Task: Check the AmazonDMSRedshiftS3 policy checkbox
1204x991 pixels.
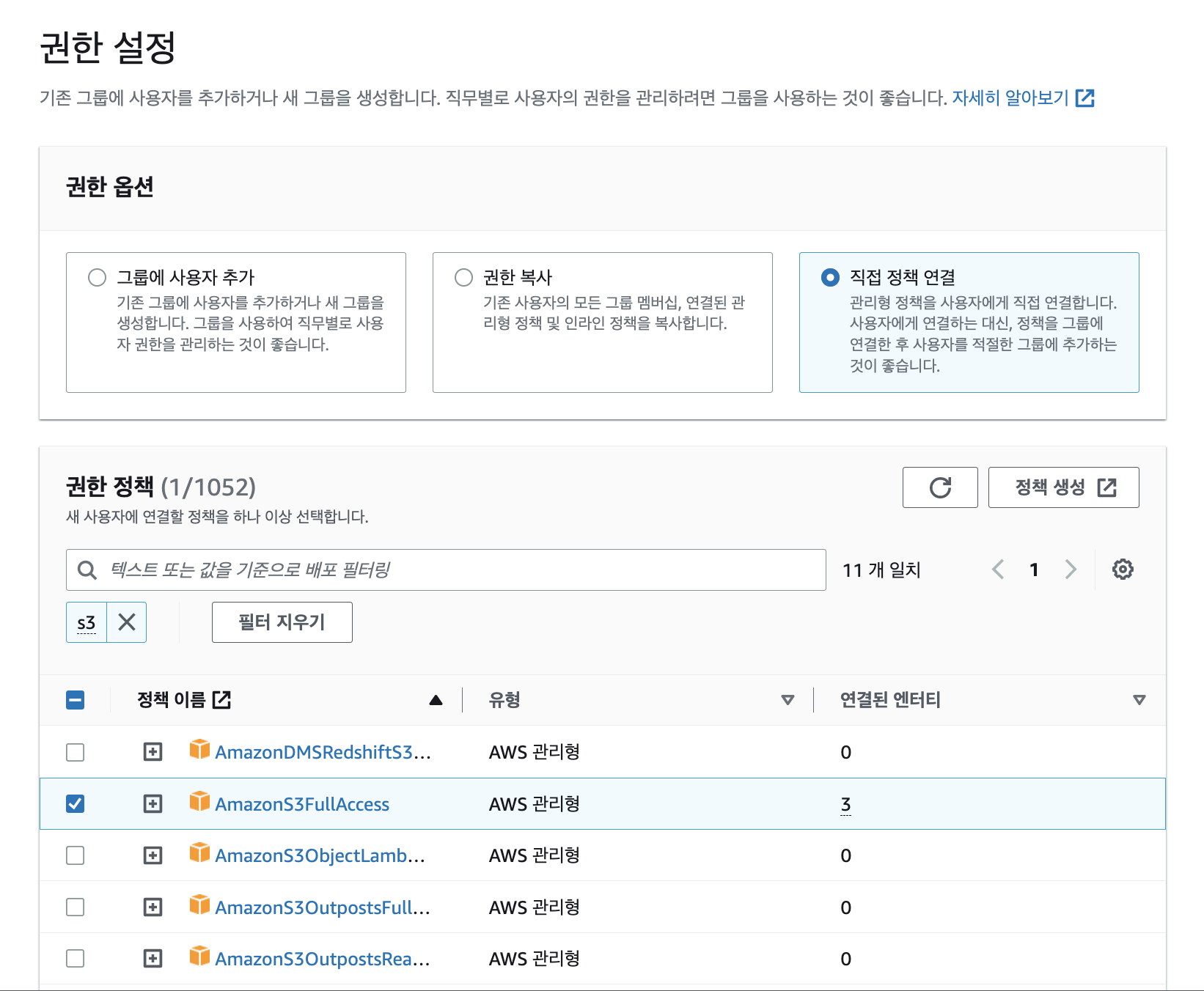Action: tap(75, 752)
